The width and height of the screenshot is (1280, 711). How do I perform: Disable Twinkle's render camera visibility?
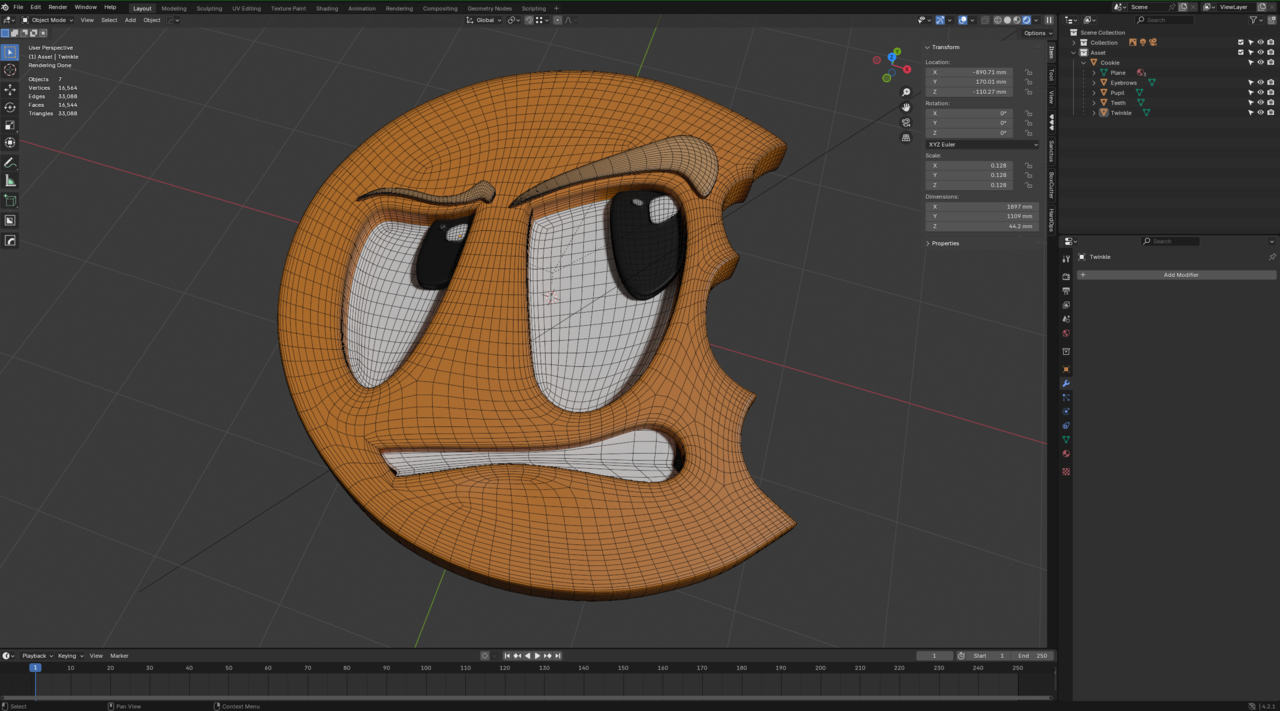pyautogui.click(x=1271, y=113)
